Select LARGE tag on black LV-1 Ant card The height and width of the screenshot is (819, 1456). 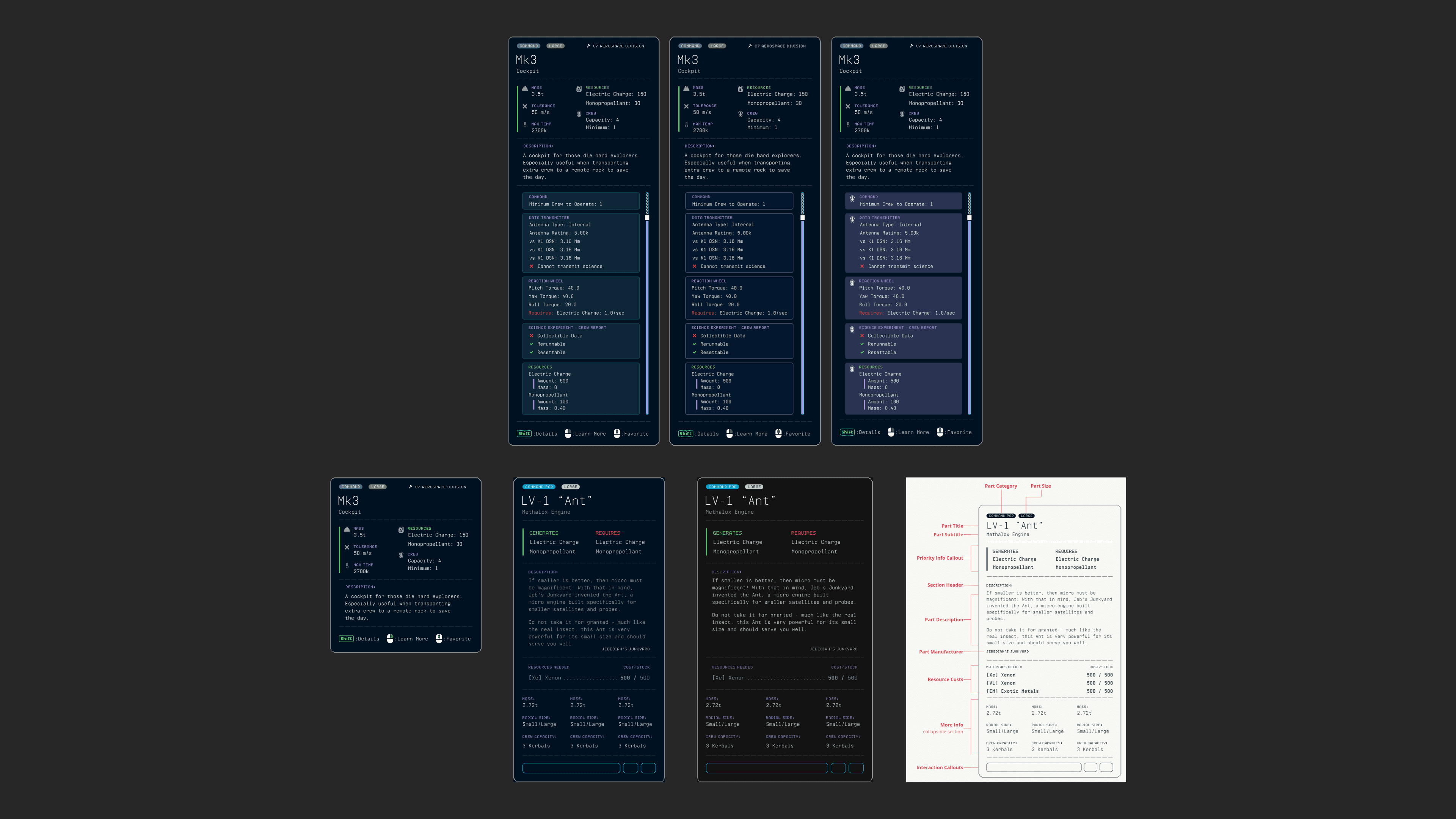click(x=754, y=486)
